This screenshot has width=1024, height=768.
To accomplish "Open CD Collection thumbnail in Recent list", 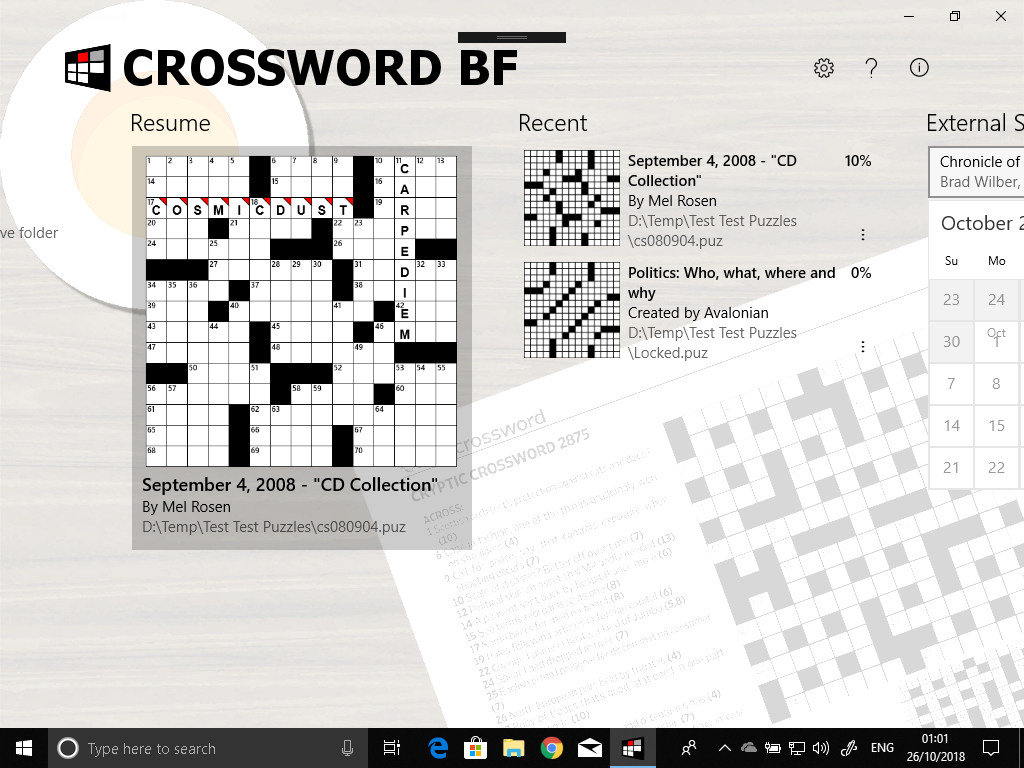I will [571, 198].
